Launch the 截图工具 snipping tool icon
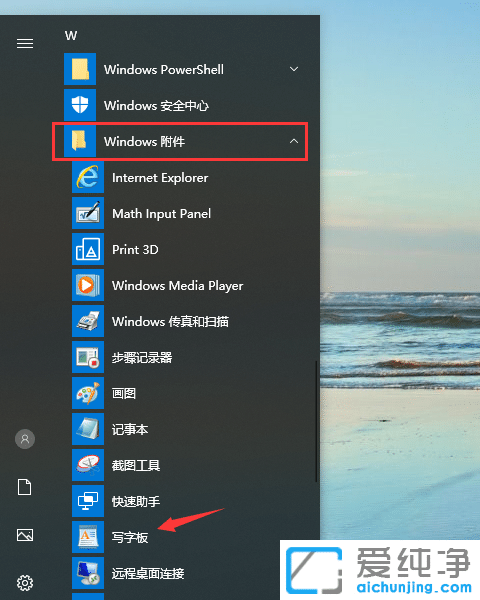The height and width of the screenshot is (600, 480). [x=88, y=465]
